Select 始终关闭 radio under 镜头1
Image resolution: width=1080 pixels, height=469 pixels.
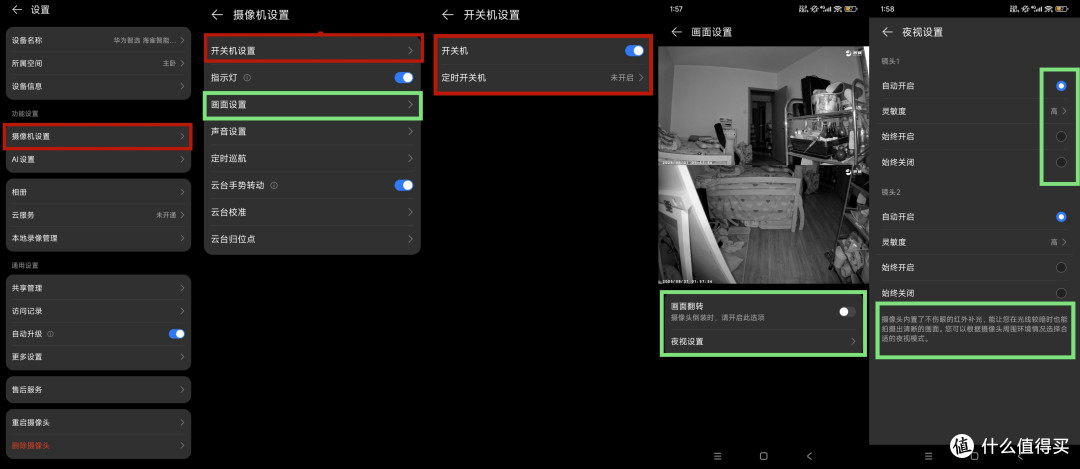(1061, 163)
